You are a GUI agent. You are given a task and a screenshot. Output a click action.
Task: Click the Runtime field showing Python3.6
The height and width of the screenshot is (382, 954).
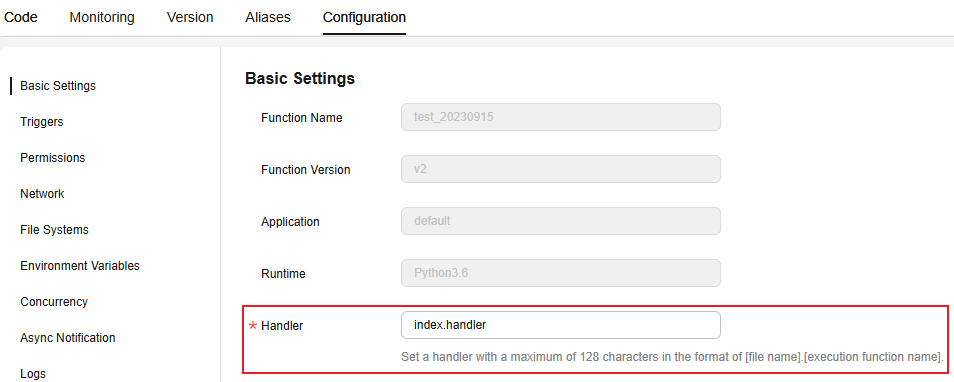point(561,273)
